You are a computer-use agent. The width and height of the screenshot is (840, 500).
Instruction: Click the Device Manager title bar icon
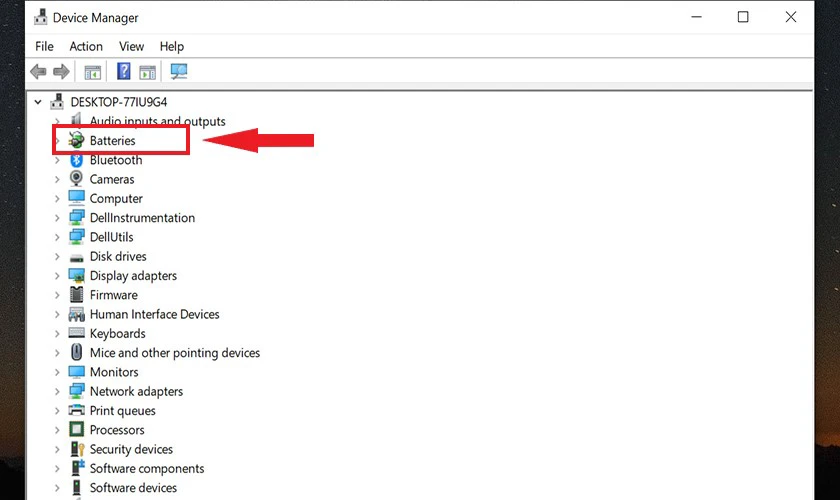point(40,18)
